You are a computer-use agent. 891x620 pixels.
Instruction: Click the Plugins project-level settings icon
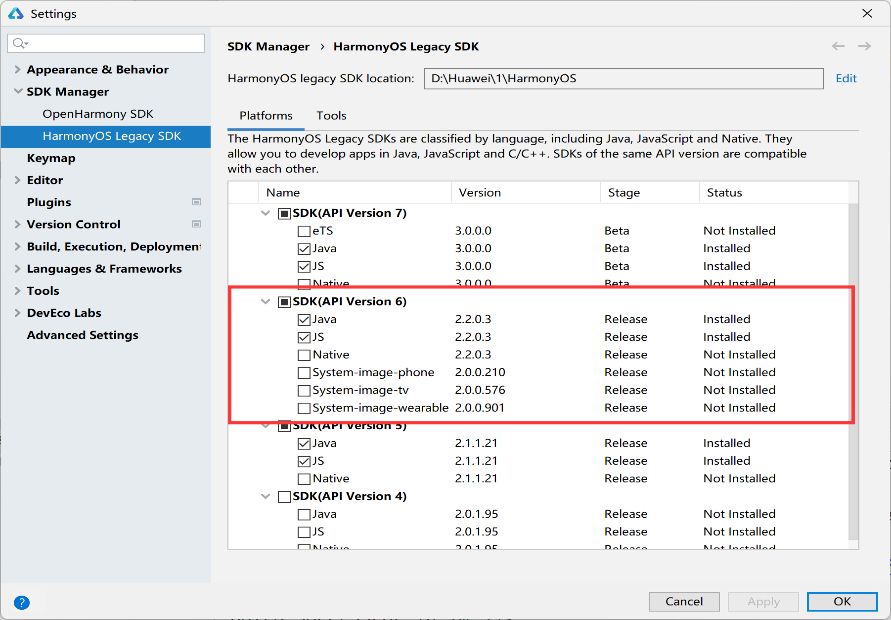pyautogui.click(x=196, y=202)
